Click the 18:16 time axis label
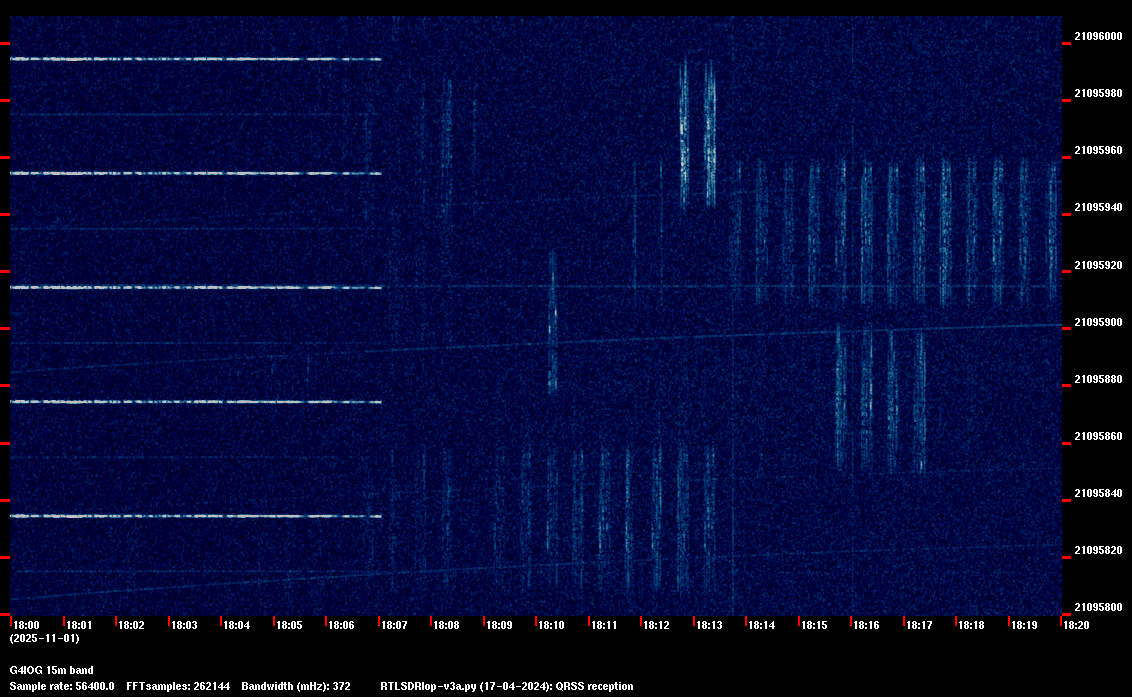 click(x=866, y=625)
